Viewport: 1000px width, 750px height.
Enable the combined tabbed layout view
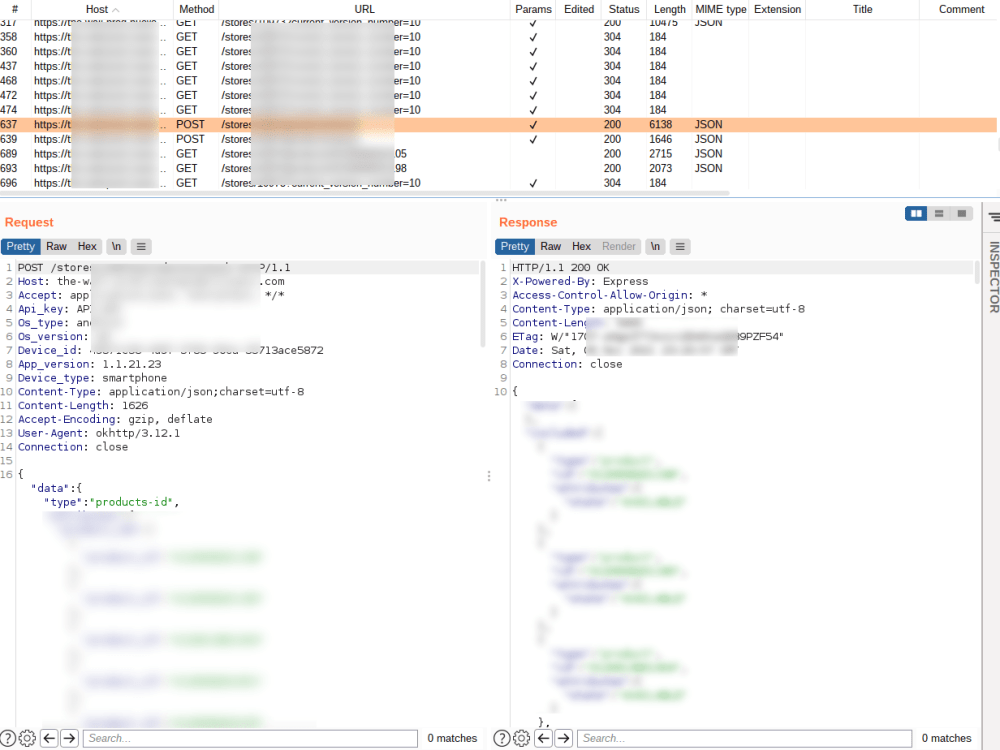coord(963,214)
